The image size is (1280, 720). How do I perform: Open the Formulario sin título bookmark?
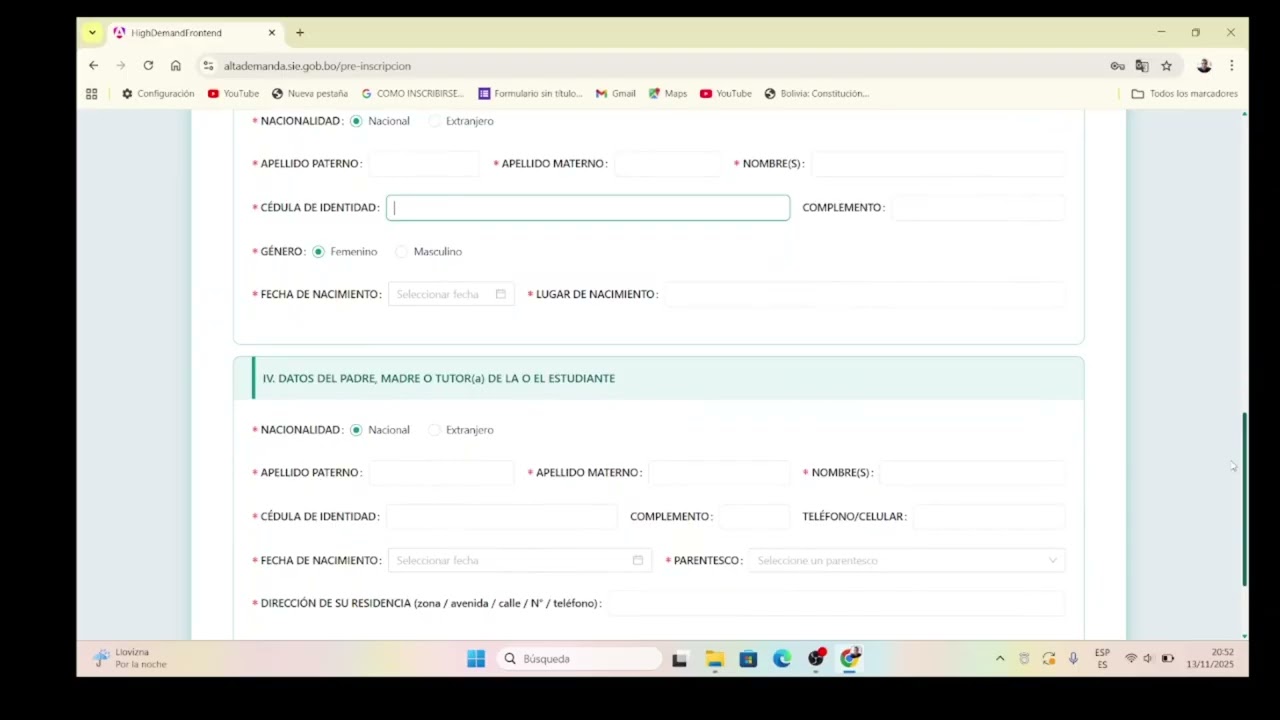tap(530, 94)
